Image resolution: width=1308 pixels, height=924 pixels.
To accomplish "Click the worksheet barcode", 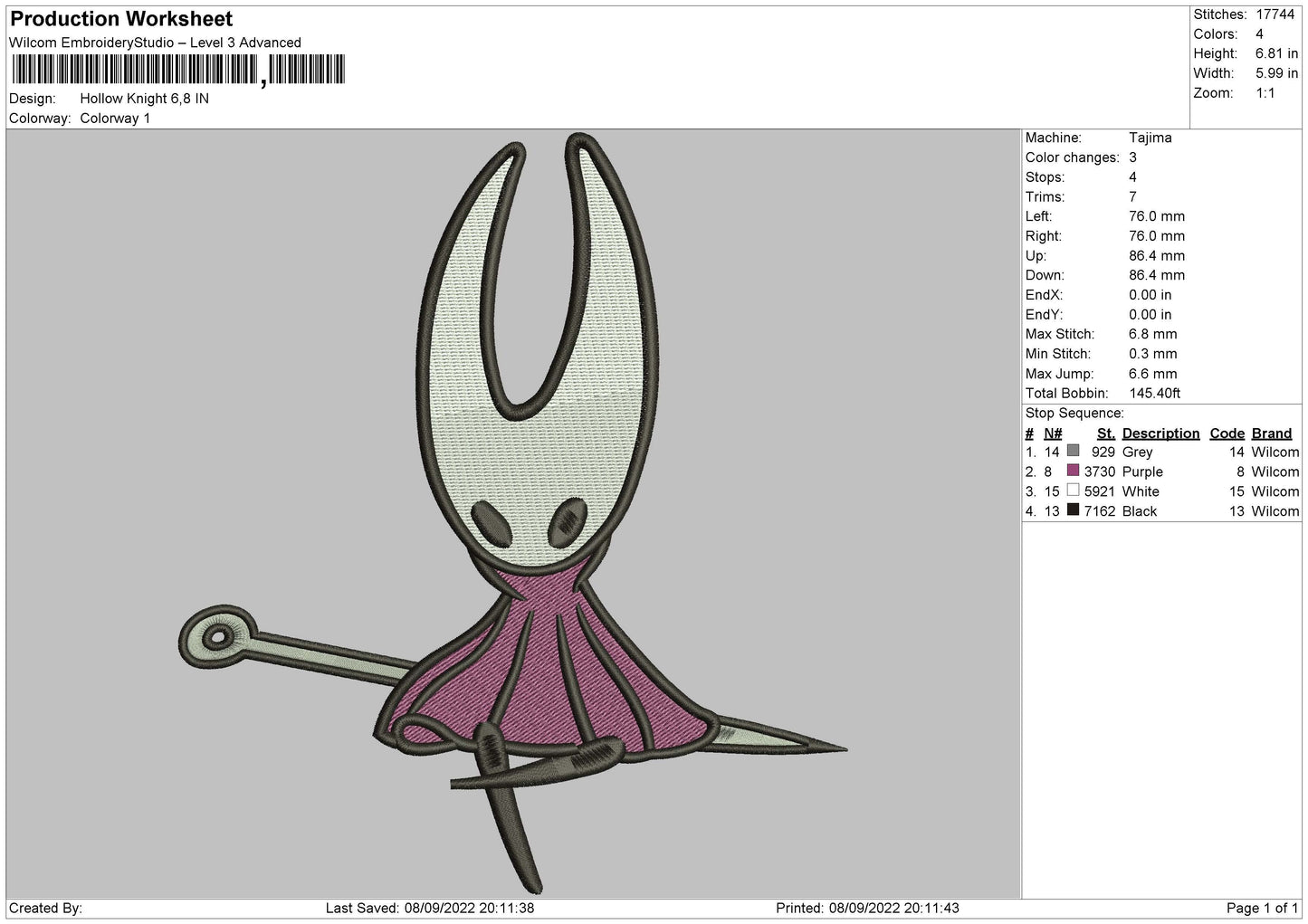I will (178, 70).
